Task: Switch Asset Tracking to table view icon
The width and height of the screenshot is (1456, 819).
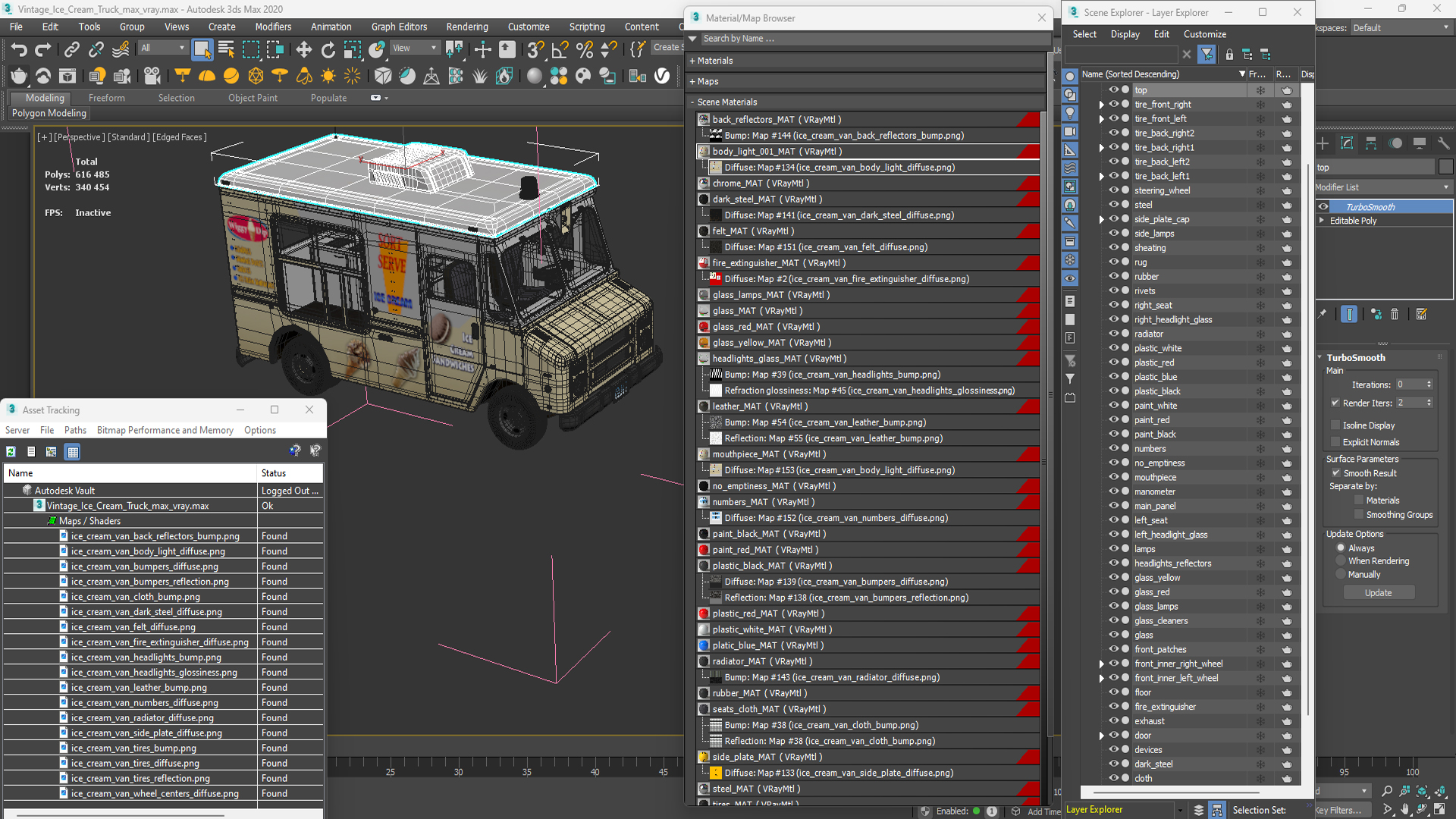Action: (x=73, y=452)
